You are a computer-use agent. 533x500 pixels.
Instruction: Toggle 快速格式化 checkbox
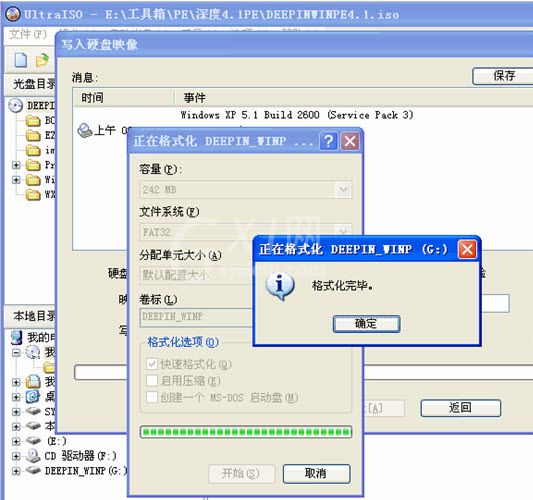point(152,364)
